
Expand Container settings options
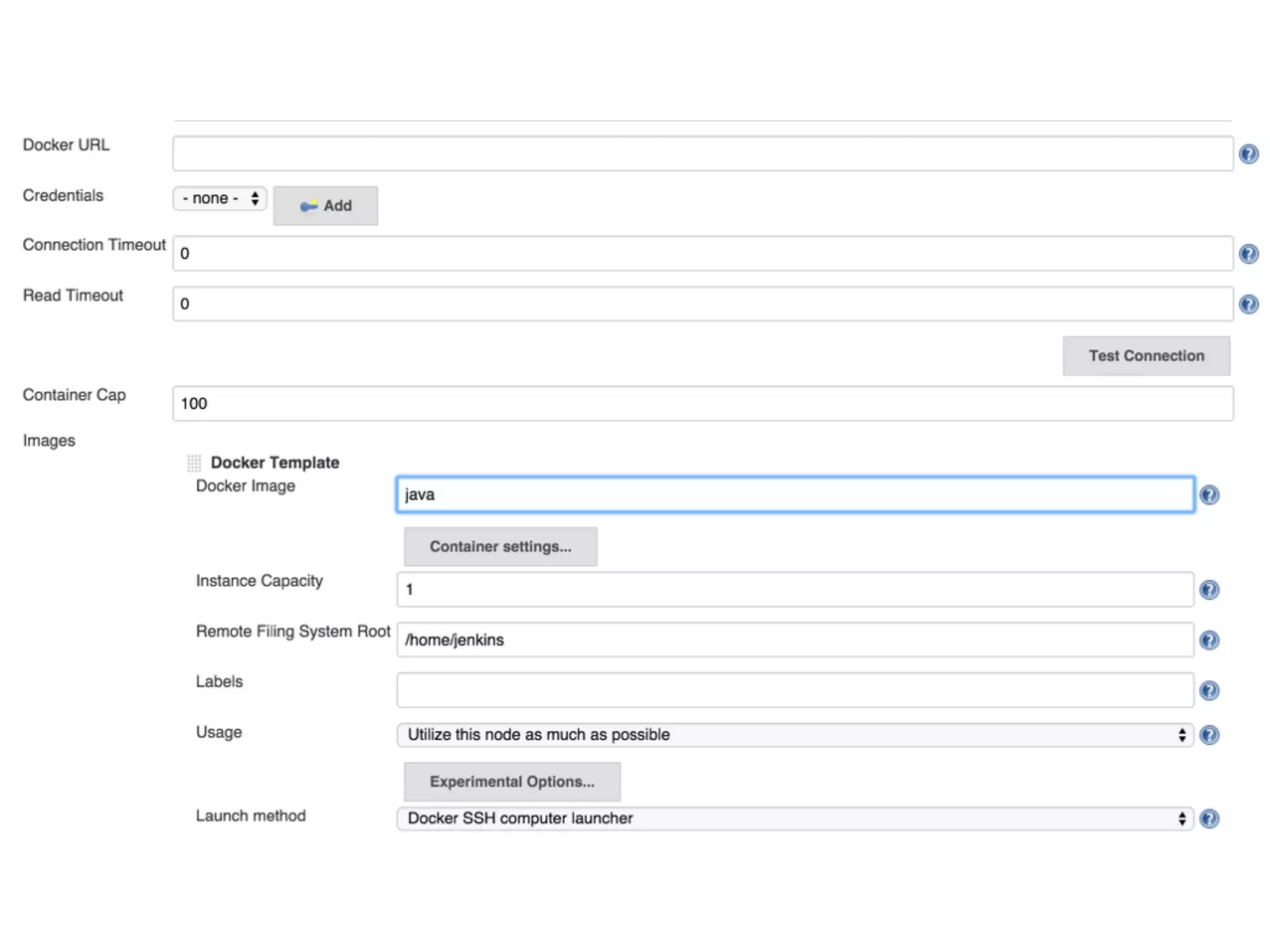point(500,547)
